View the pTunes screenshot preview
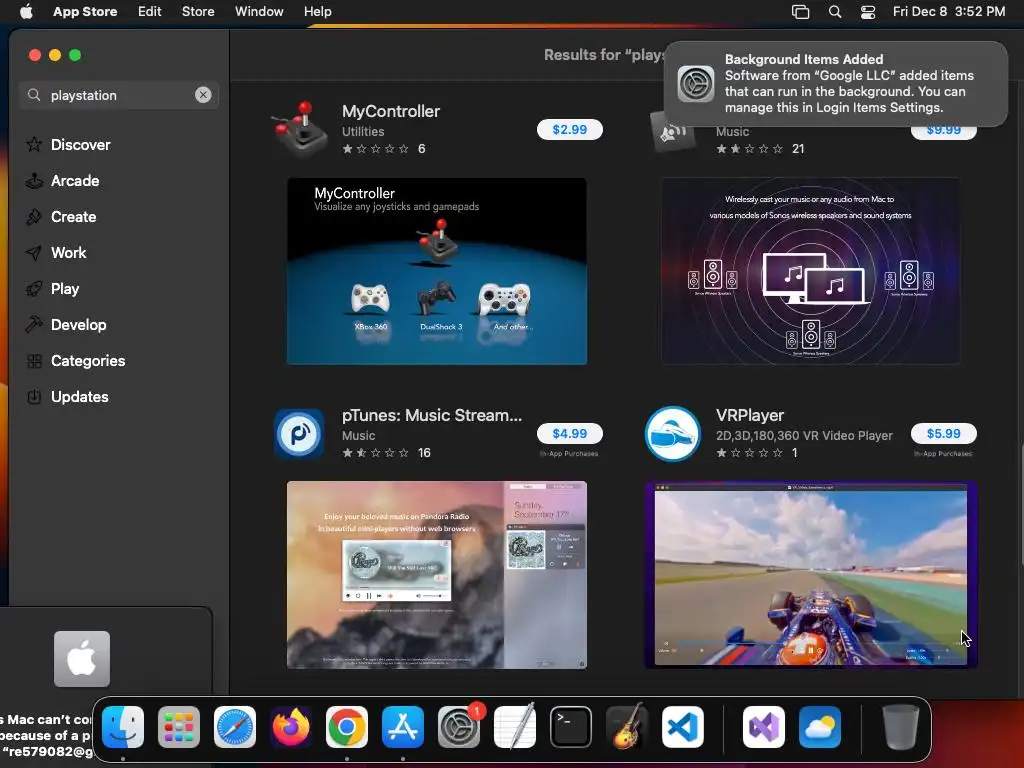The width and height of the screenshot is (1024, 768). click(x=437, y=575)
